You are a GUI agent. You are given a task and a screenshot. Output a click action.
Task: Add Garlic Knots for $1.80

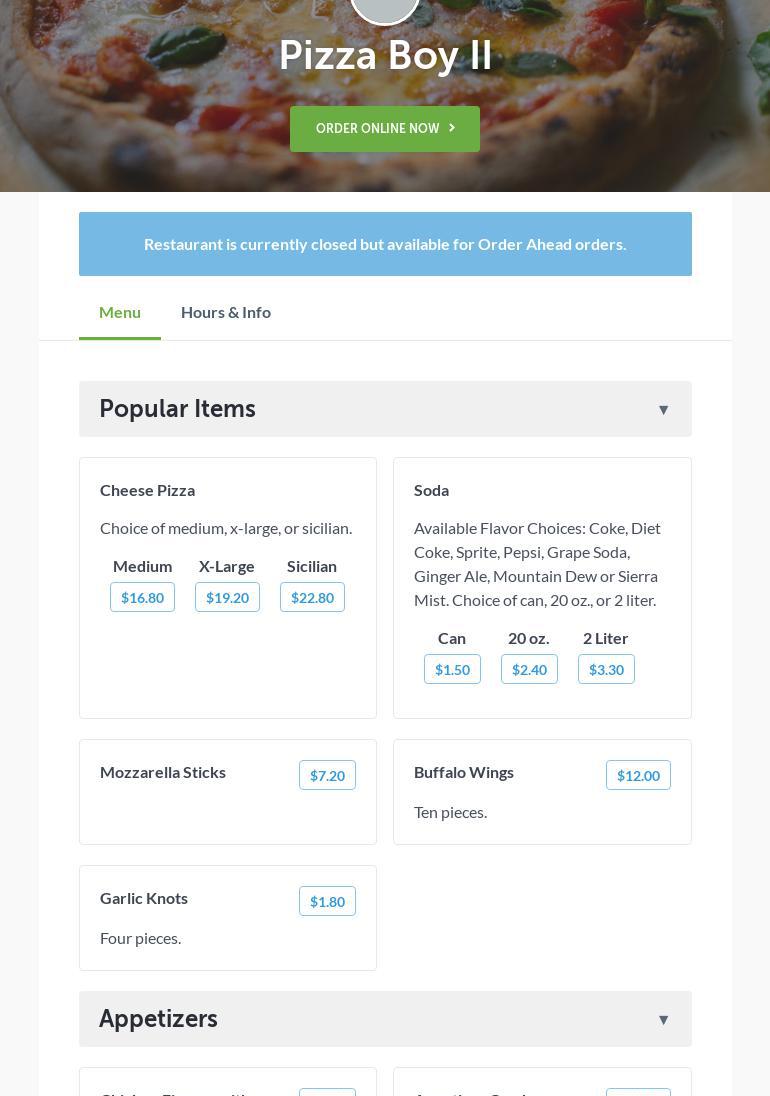[x=327, y=901]
